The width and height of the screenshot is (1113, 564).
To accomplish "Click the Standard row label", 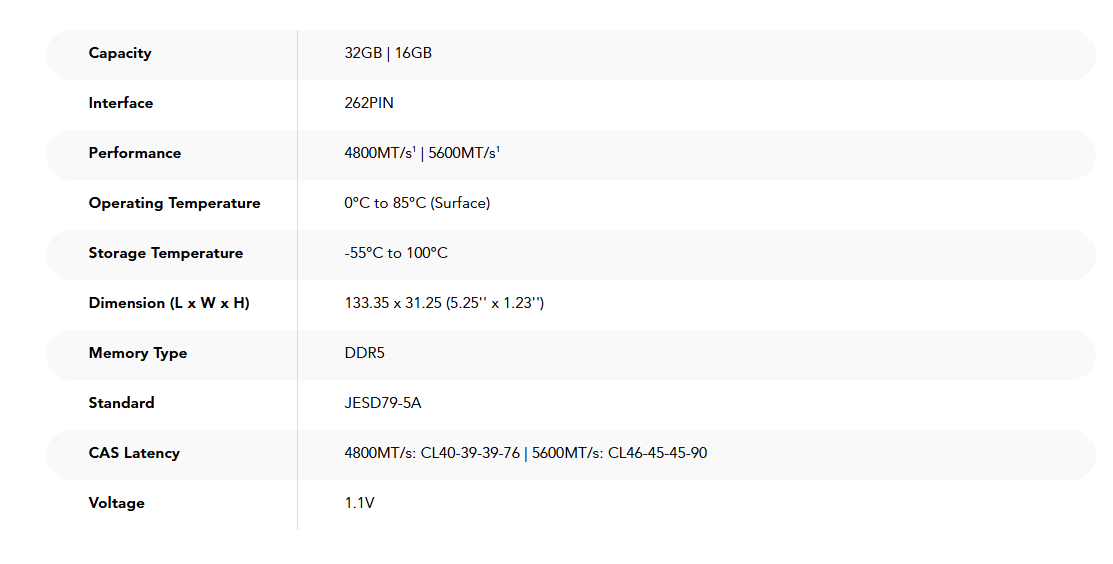I will (x=121, y=403).
